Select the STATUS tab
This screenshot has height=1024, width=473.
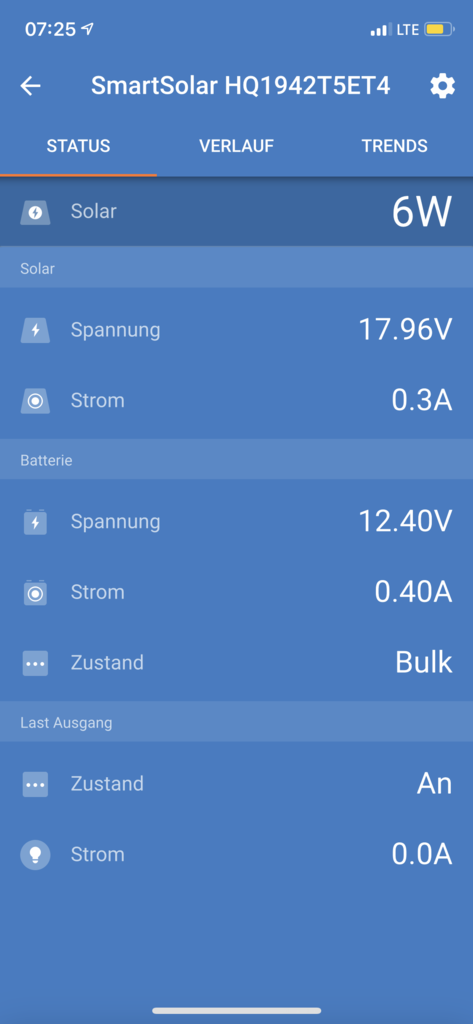point(78,146)
